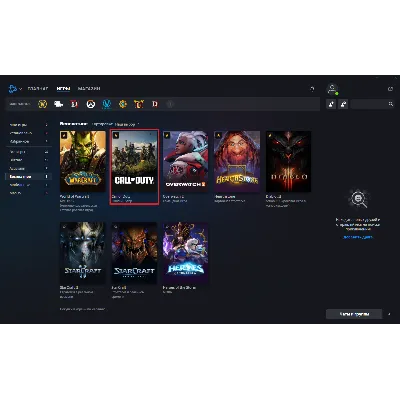Click the first add-friend button above the friends list

click(331, 104)
